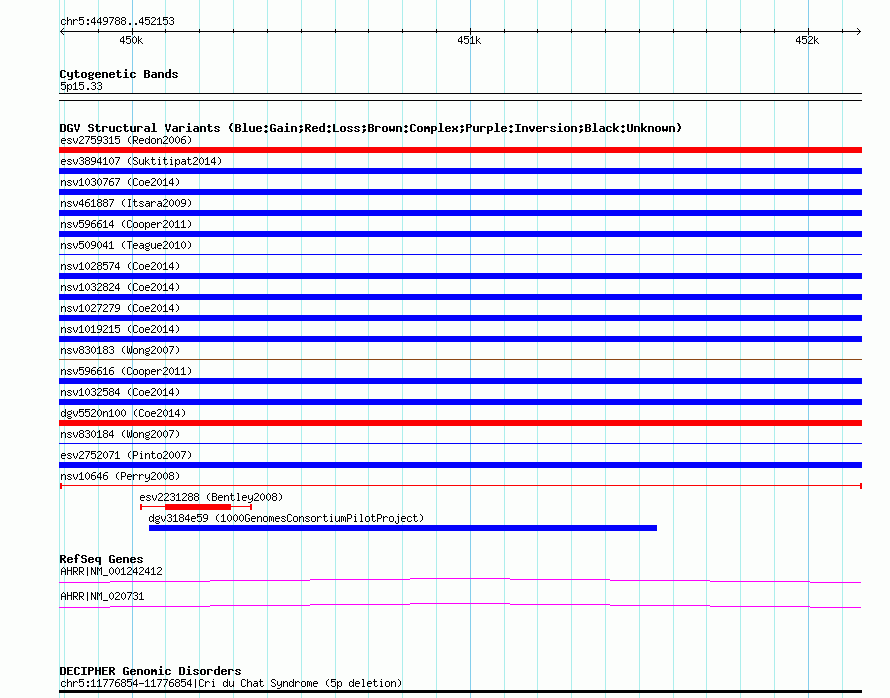Click the cytogenetic band 5p15.33 bar
890x698 pixels.
[x=460, y=97]
